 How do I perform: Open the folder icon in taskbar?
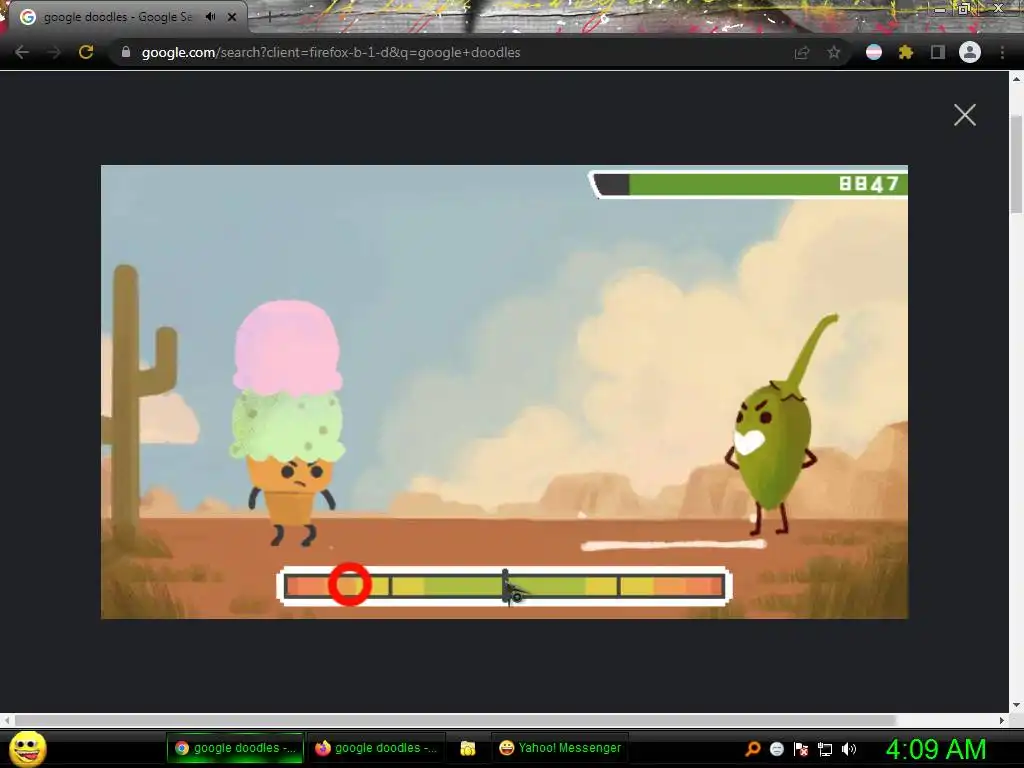(468, 748)
